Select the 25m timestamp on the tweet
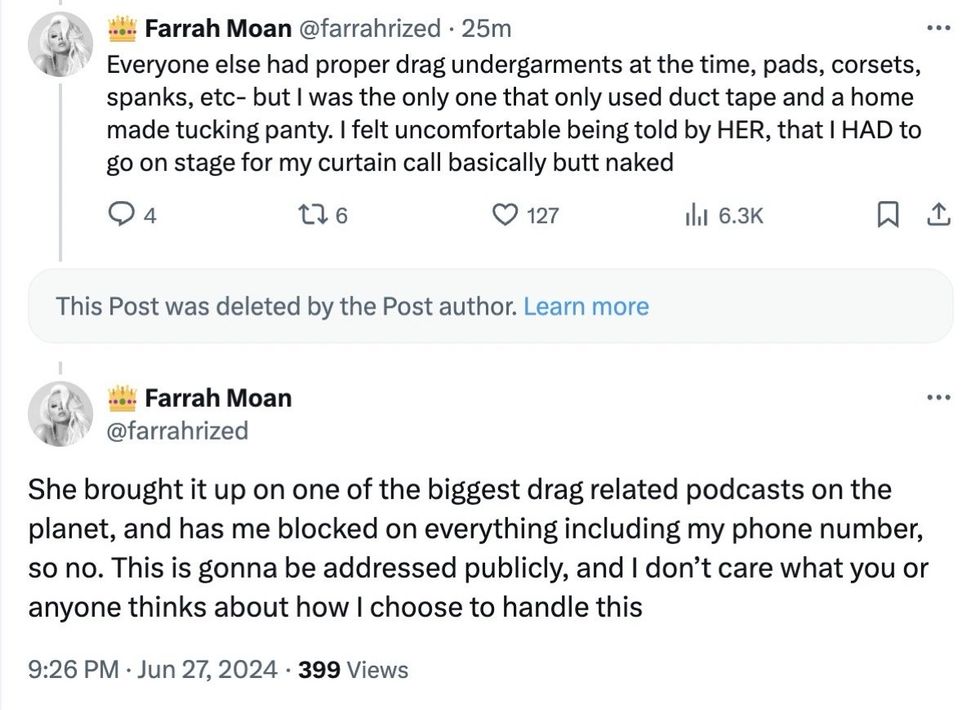980x710 pixels. [489, 28]
